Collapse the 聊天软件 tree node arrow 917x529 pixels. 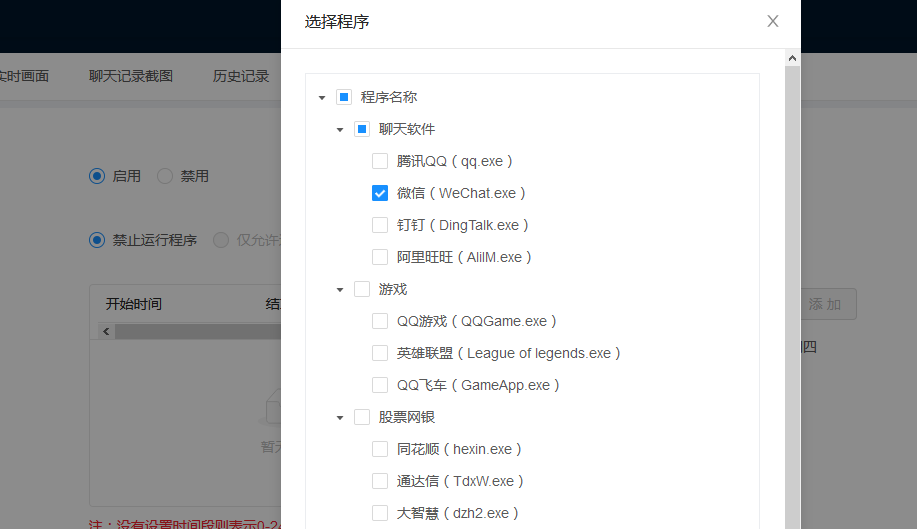(x=340, y=130)
